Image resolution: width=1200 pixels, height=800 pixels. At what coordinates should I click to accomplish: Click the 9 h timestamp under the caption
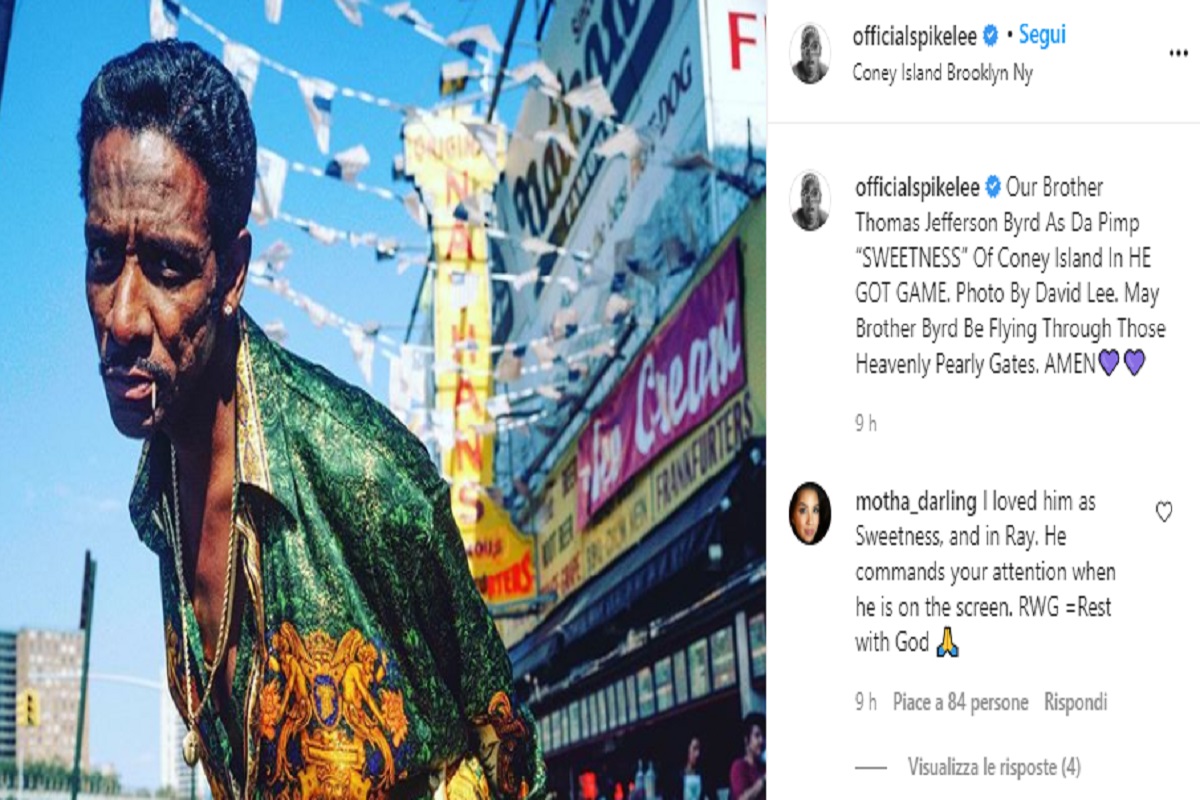[866, 423]
